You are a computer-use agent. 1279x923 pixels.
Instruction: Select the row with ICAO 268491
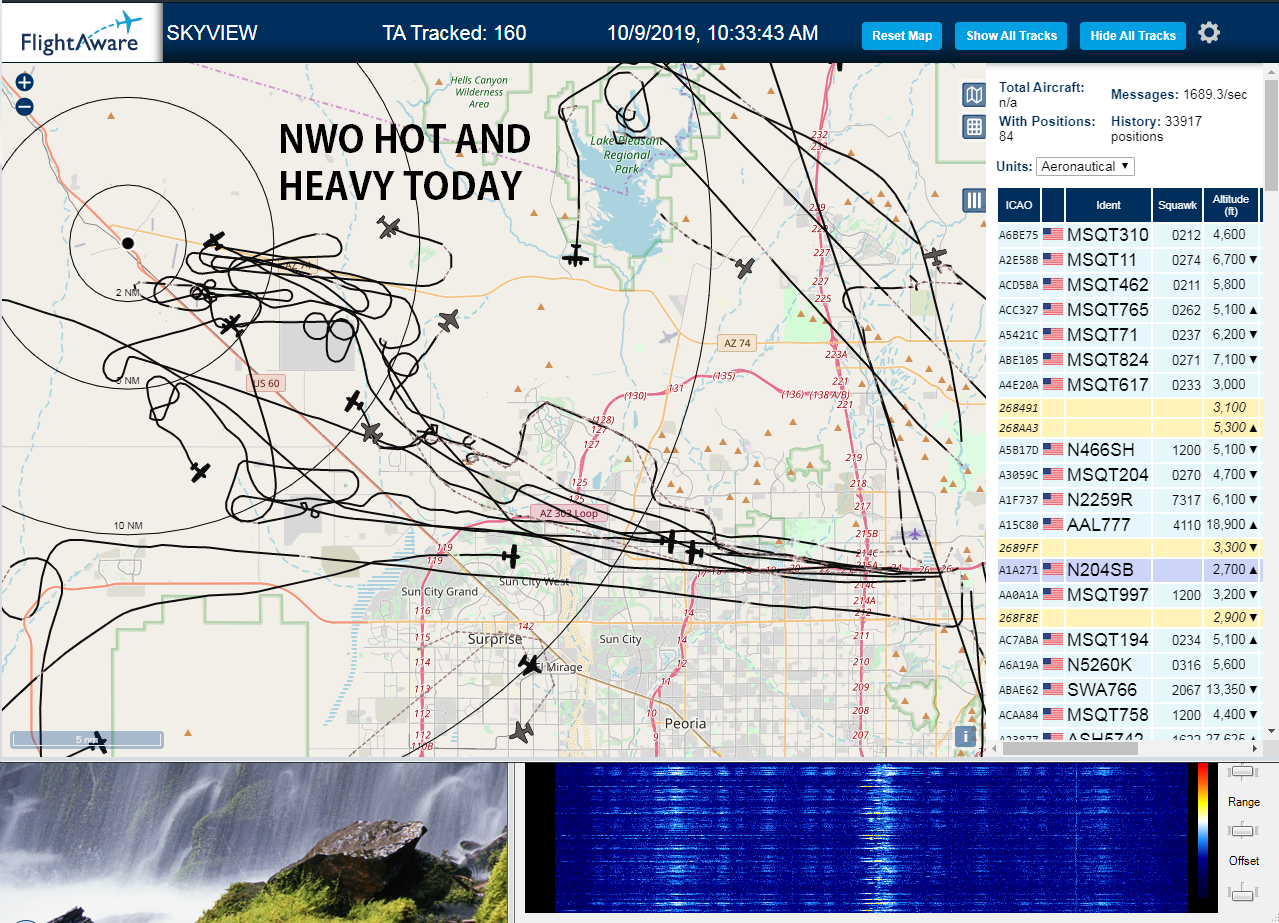(1129, 408)
